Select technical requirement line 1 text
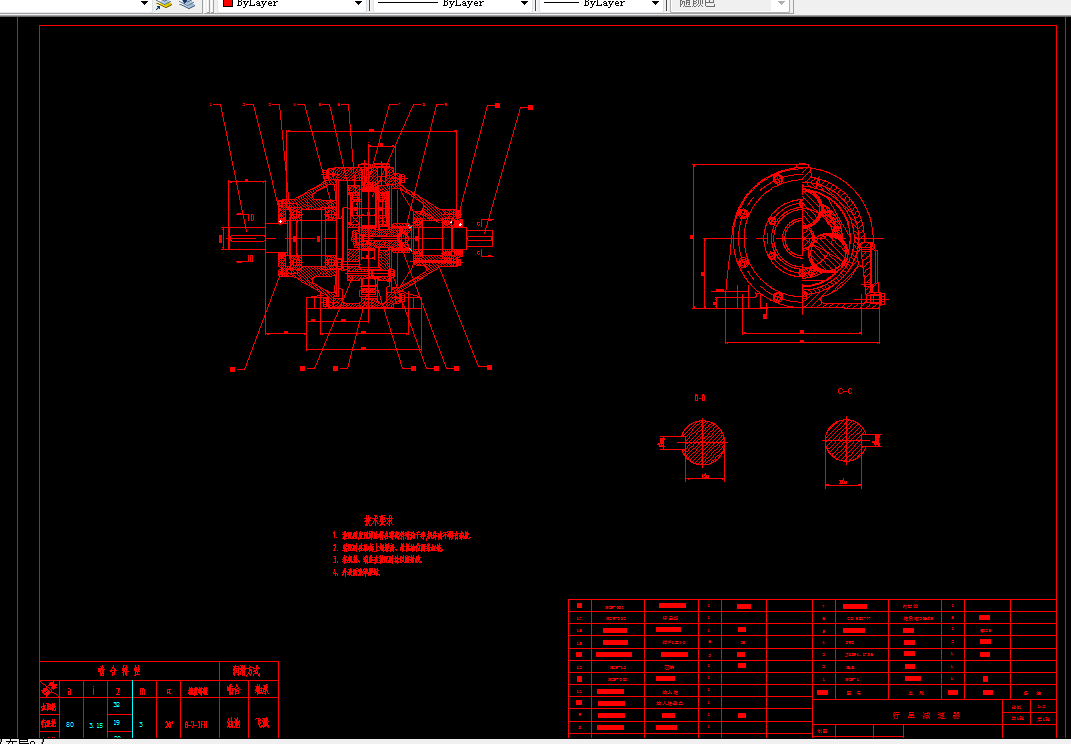Screen dimensions: 1071x744 [402, 536]
